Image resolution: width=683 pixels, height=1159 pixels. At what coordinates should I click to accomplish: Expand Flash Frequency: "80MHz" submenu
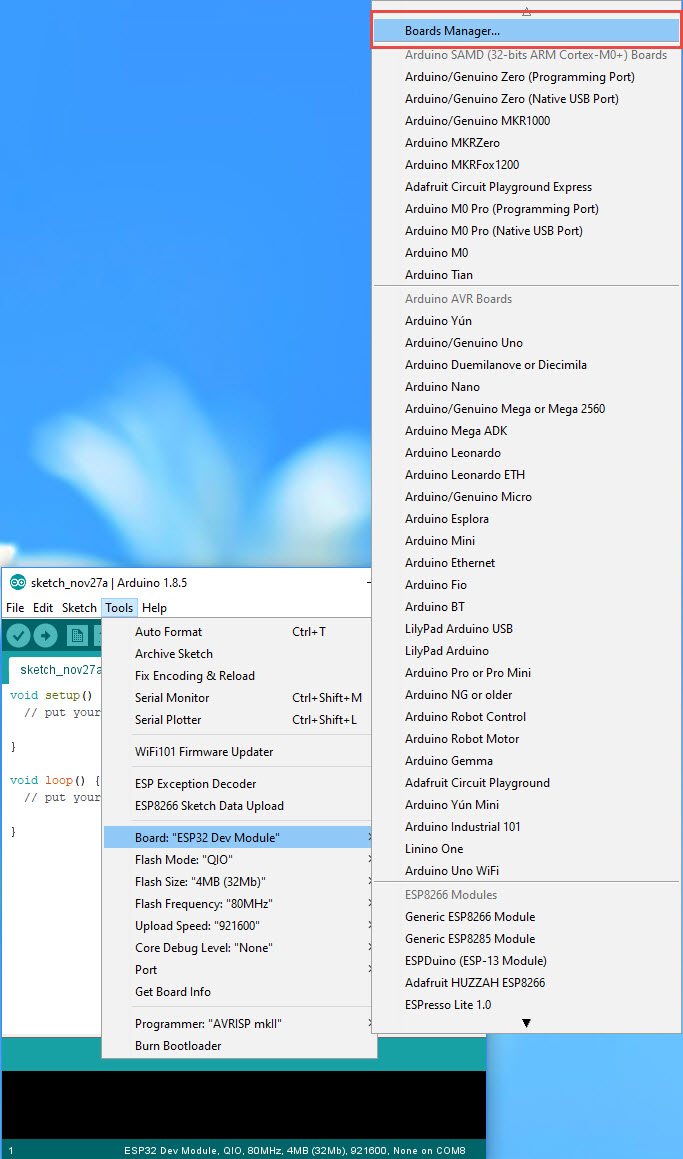tap(239, 904)
